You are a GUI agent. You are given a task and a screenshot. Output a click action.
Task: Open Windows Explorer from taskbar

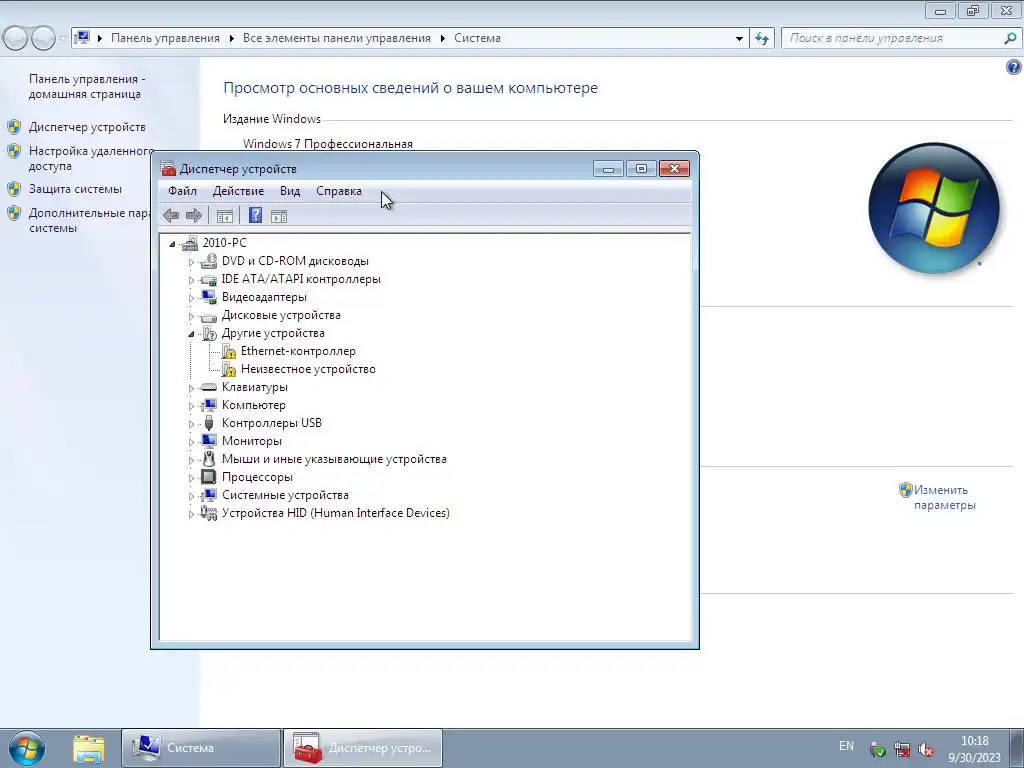tap(89, 748)
